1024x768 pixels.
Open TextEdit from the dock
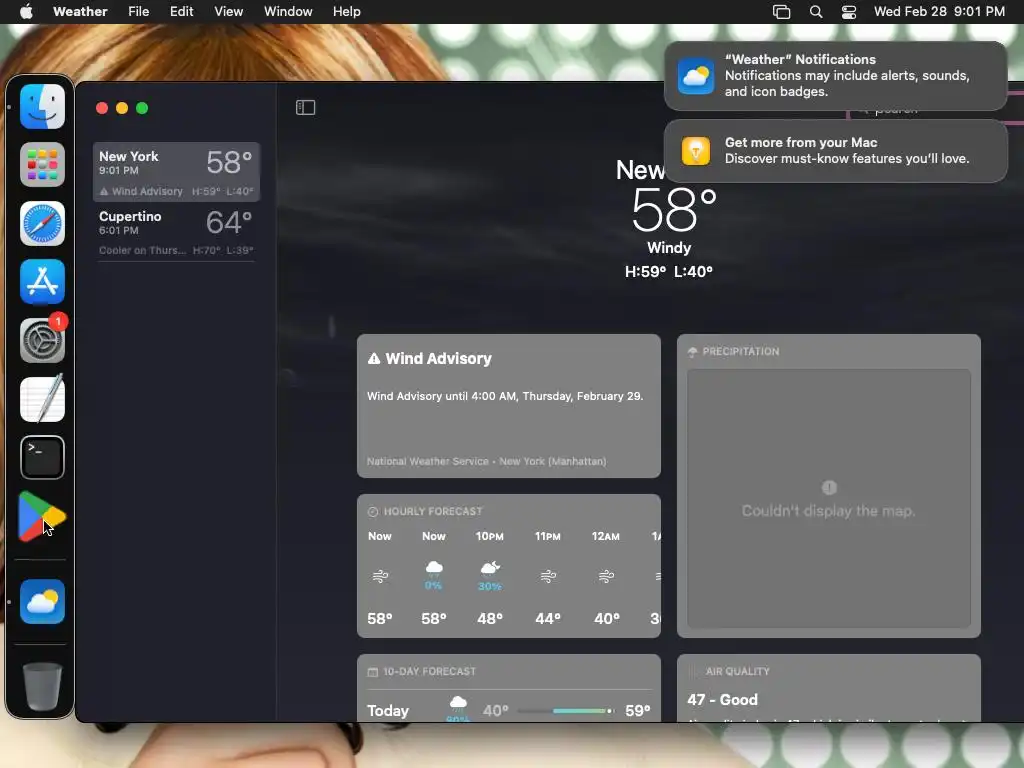click(42, 398)
